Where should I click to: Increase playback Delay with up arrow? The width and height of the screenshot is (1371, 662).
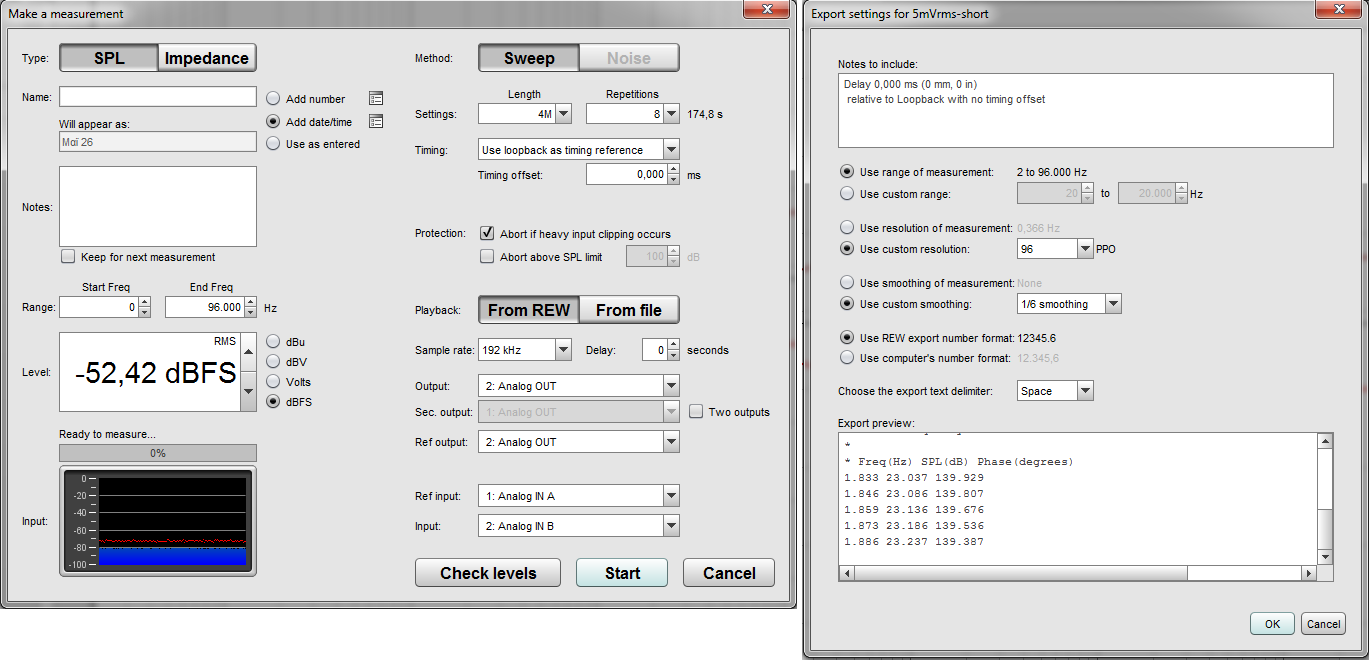tap(675, 345)
